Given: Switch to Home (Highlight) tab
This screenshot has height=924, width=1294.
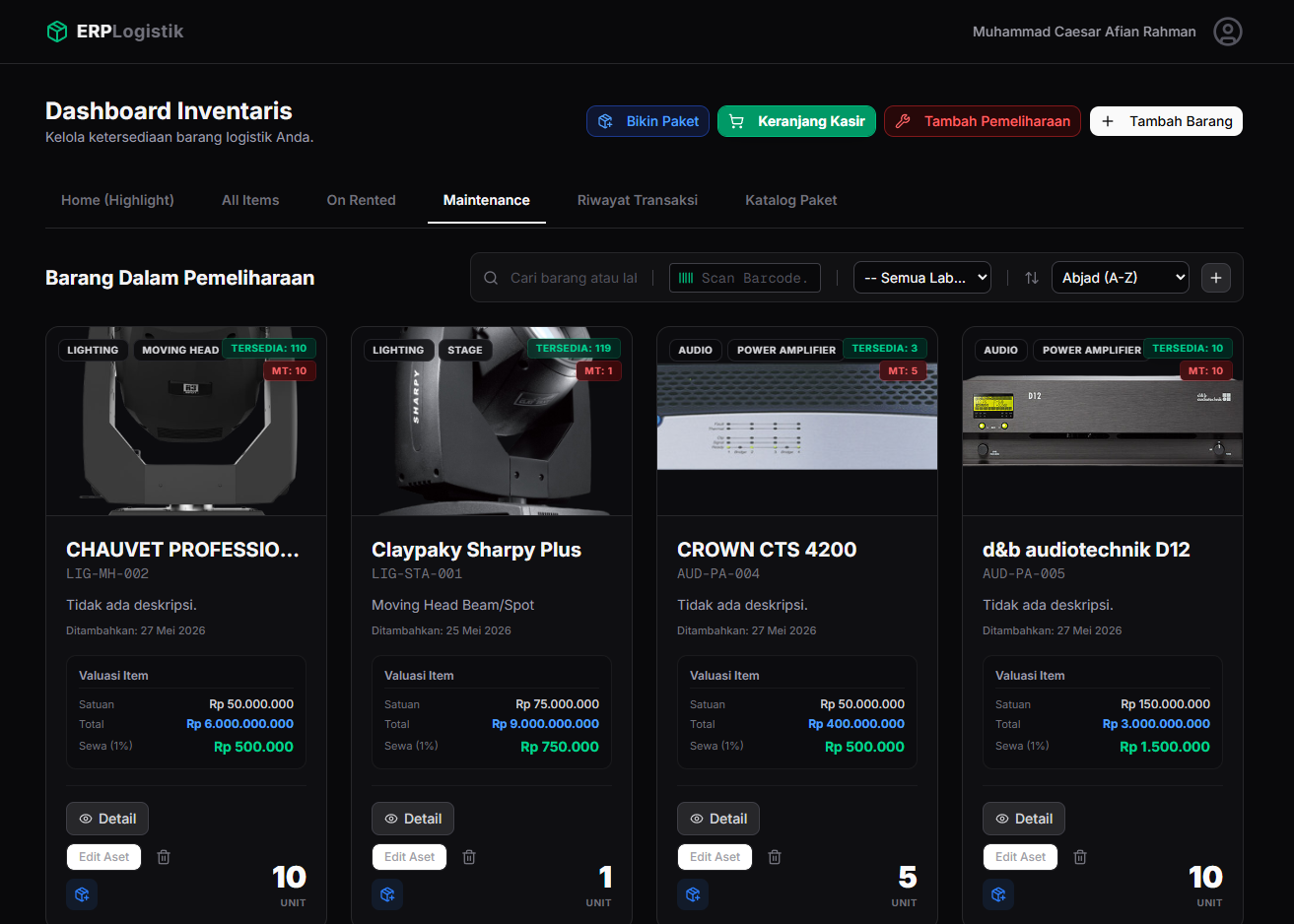Looking at the screenshot, I should (117, 200).
